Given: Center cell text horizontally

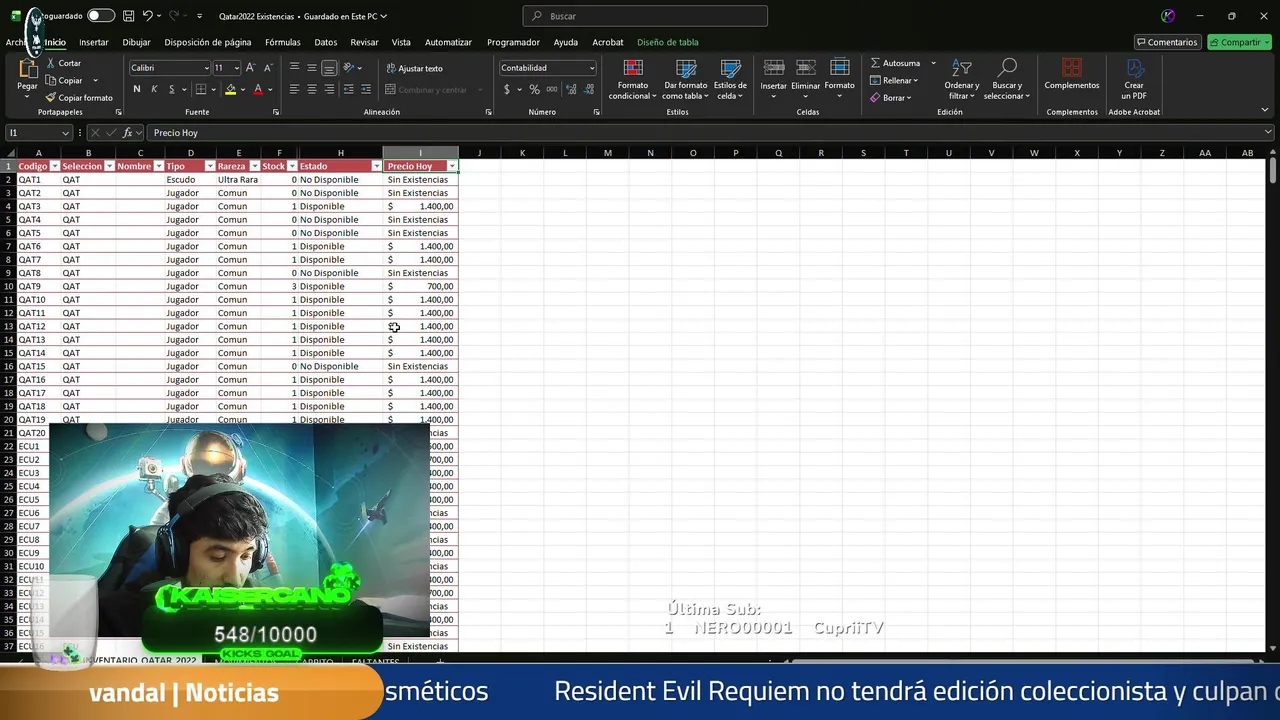Looking at the screenshot, I should (312, 89).
